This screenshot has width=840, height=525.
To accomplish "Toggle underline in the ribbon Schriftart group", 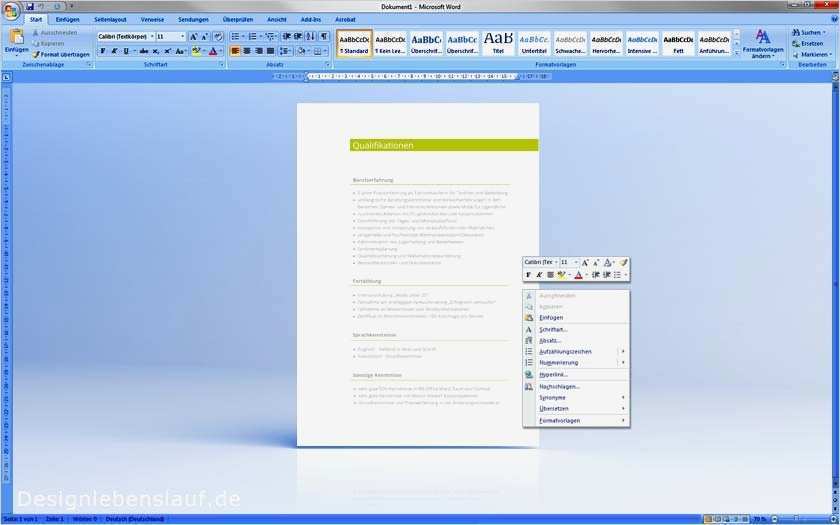I will pyautogui.click(x=126, y=51).
